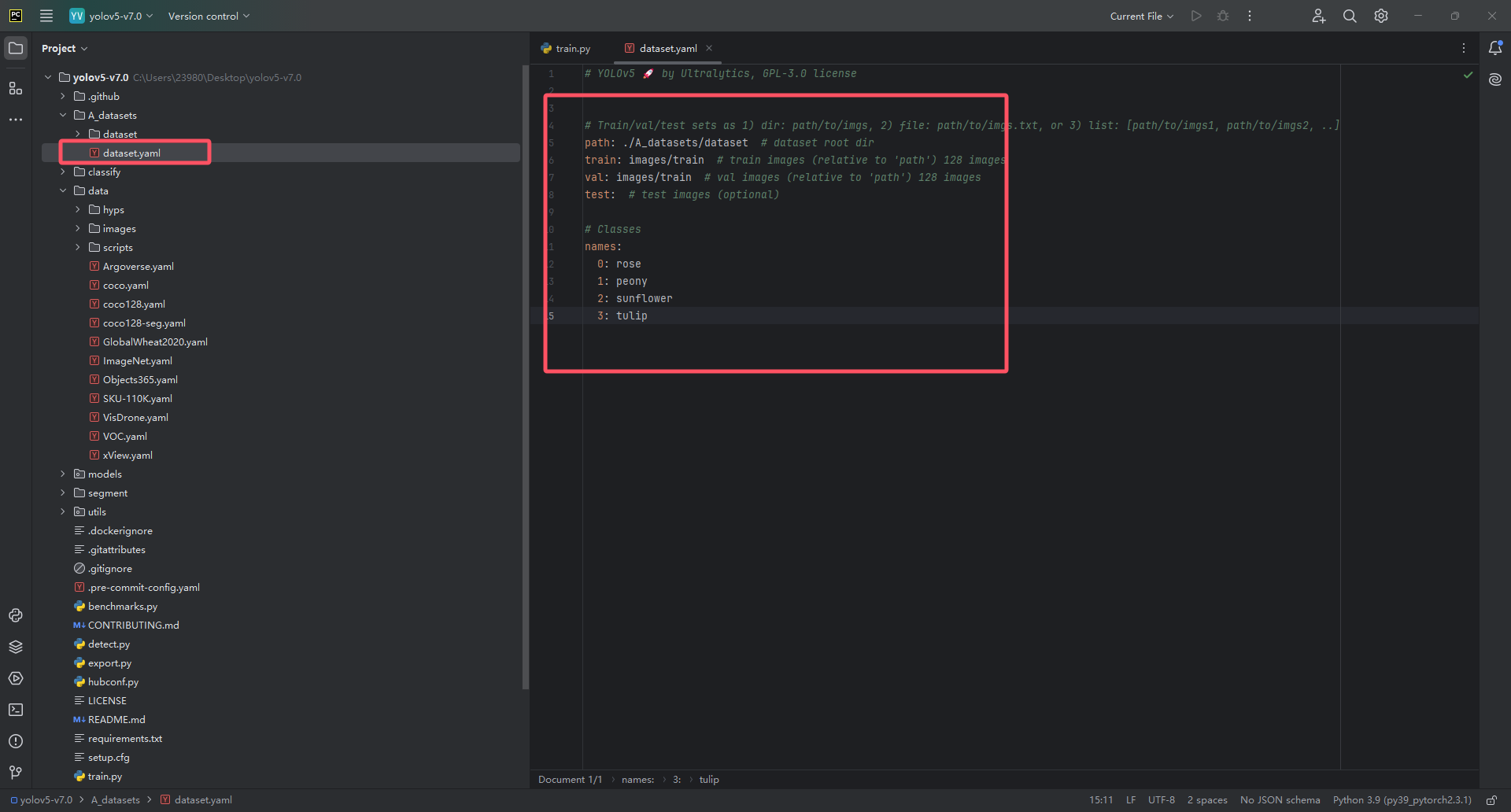
Task: Change LF line separator setting
Action: [1131, 800]
